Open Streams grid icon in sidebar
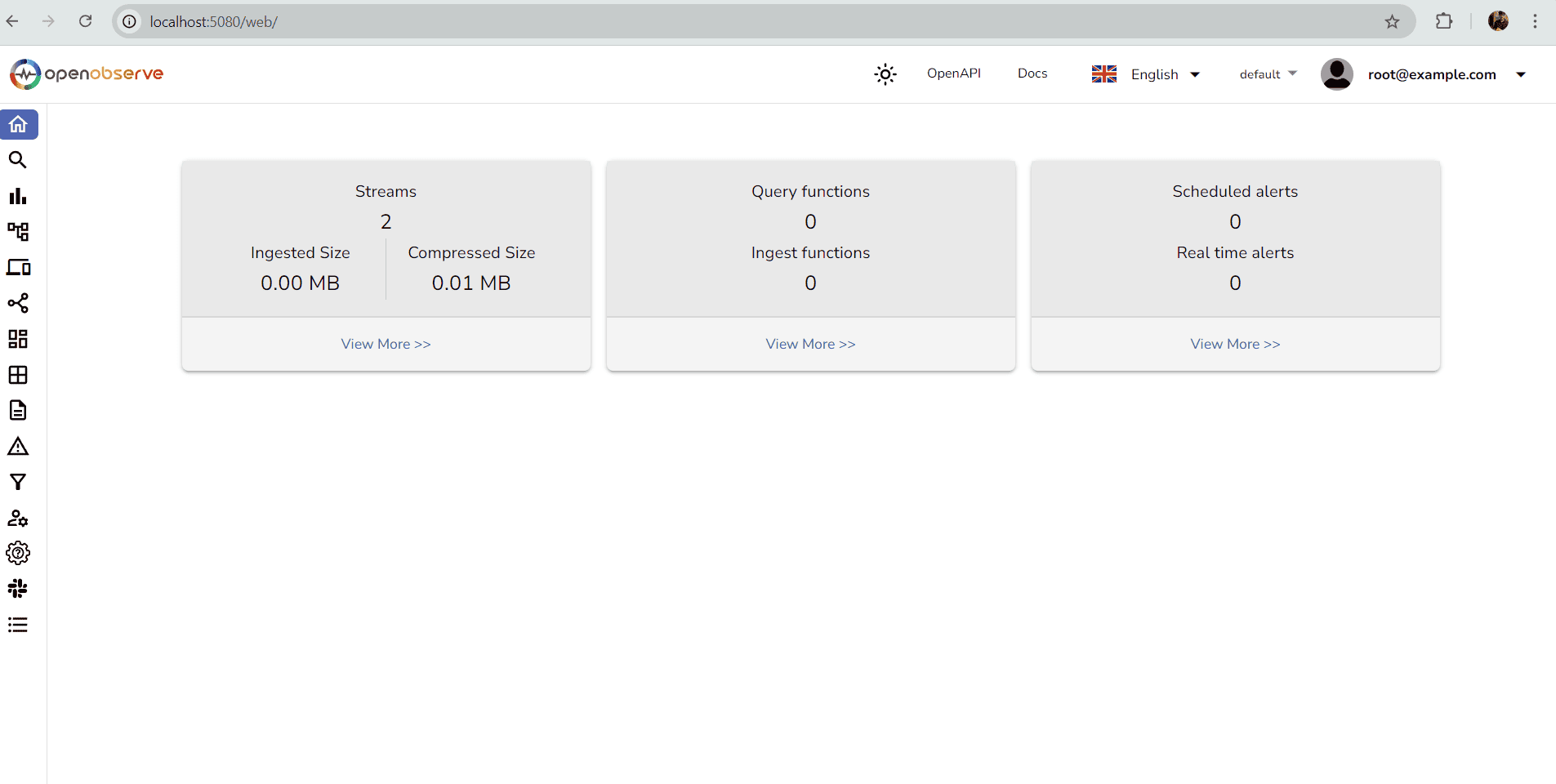 click(x=18, y=375)
